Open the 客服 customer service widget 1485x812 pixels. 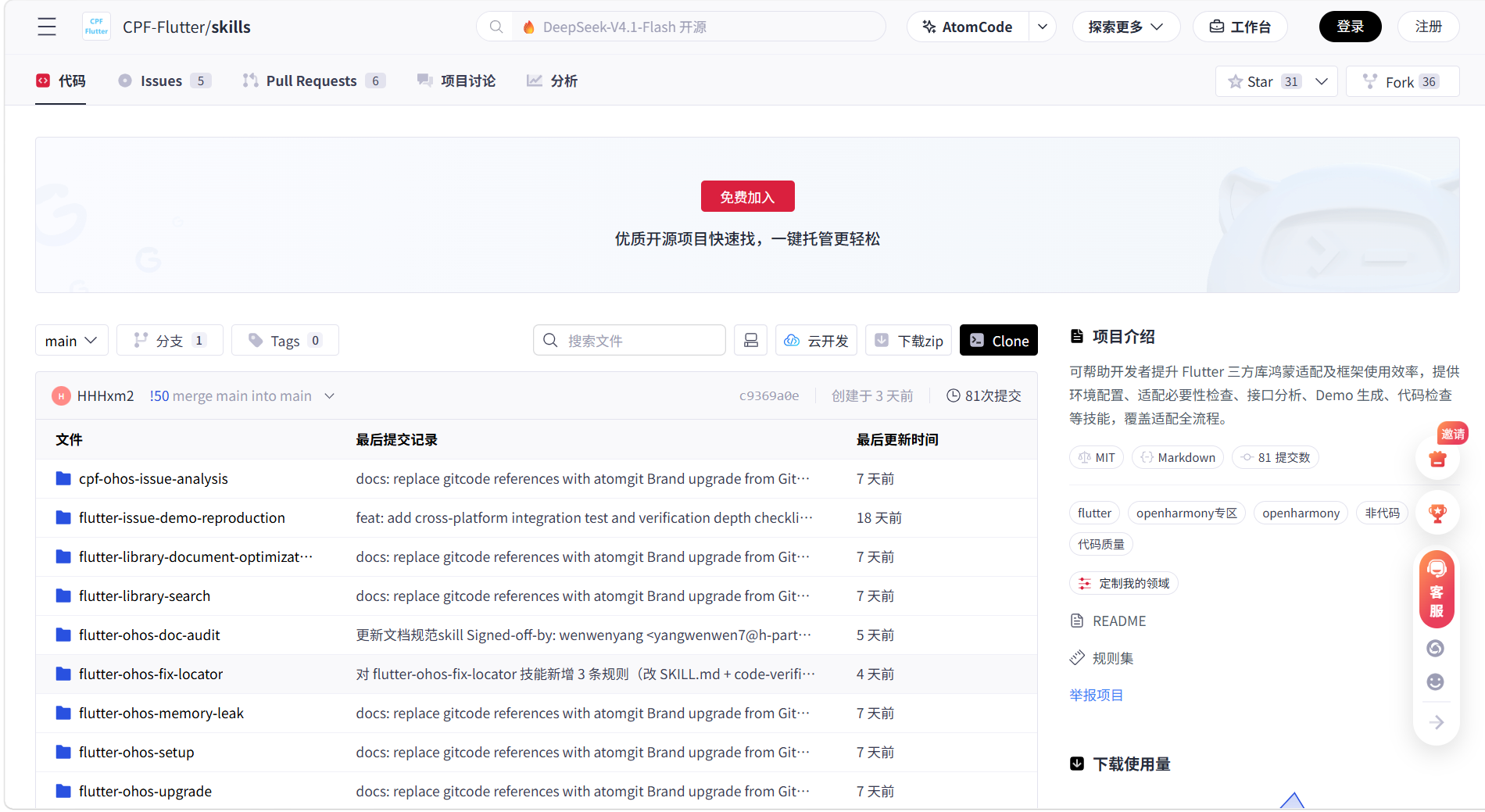(x=1437, y=589)
